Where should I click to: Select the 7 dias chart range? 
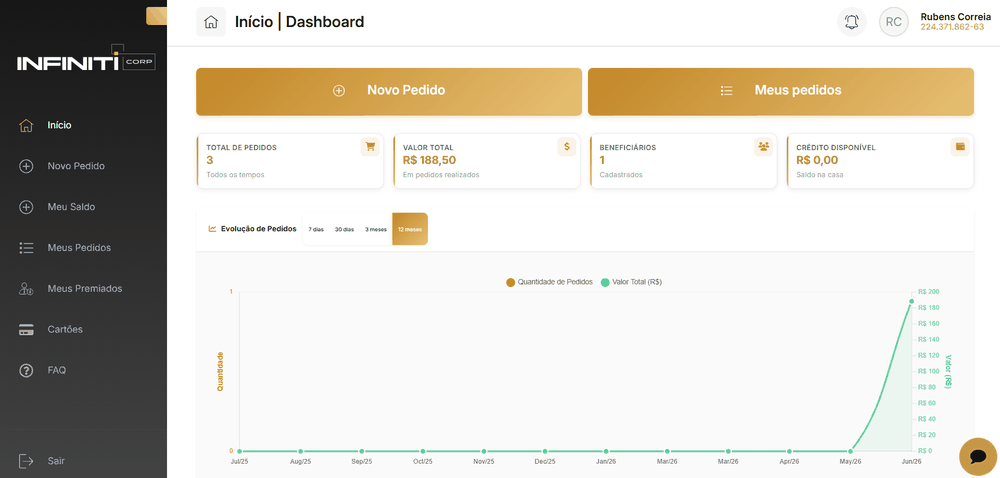tap(316, 229)
